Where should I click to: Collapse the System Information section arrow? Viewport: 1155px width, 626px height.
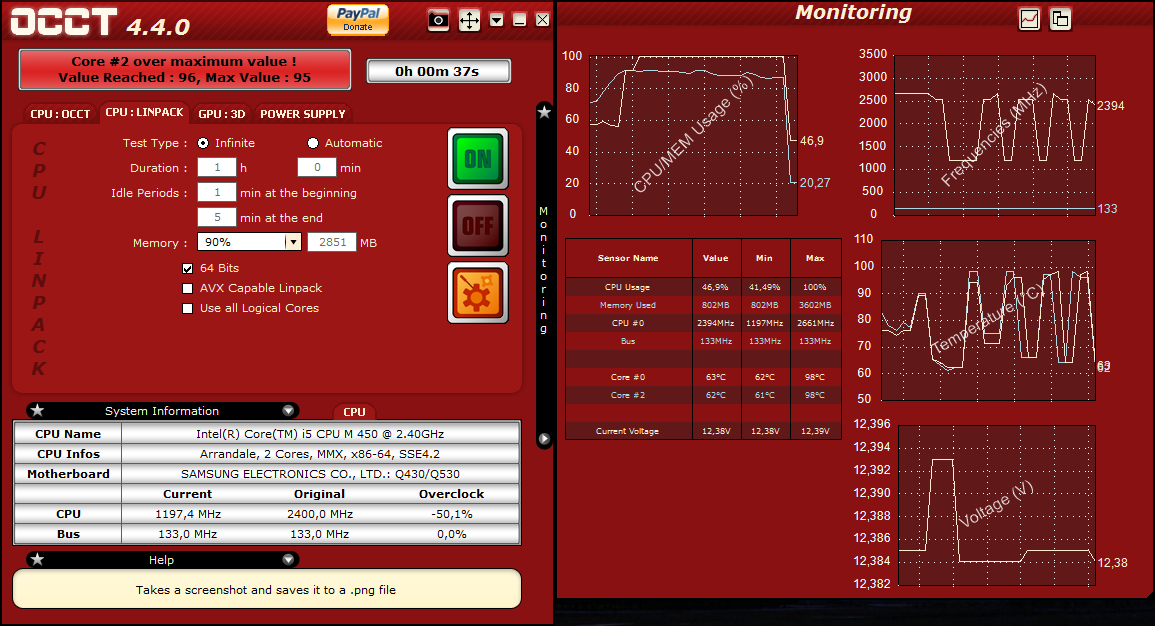tap(288, 411)
